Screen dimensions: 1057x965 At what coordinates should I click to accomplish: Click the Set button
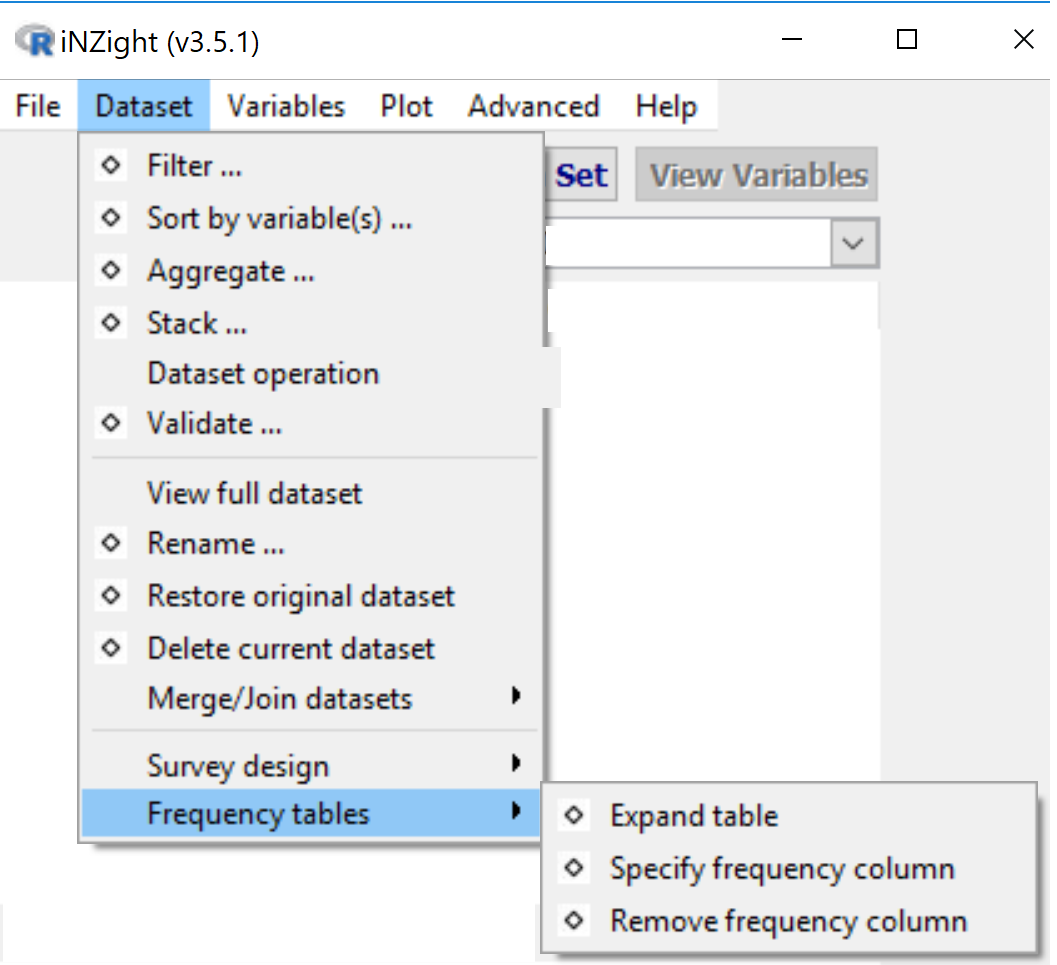pos(581,173)
